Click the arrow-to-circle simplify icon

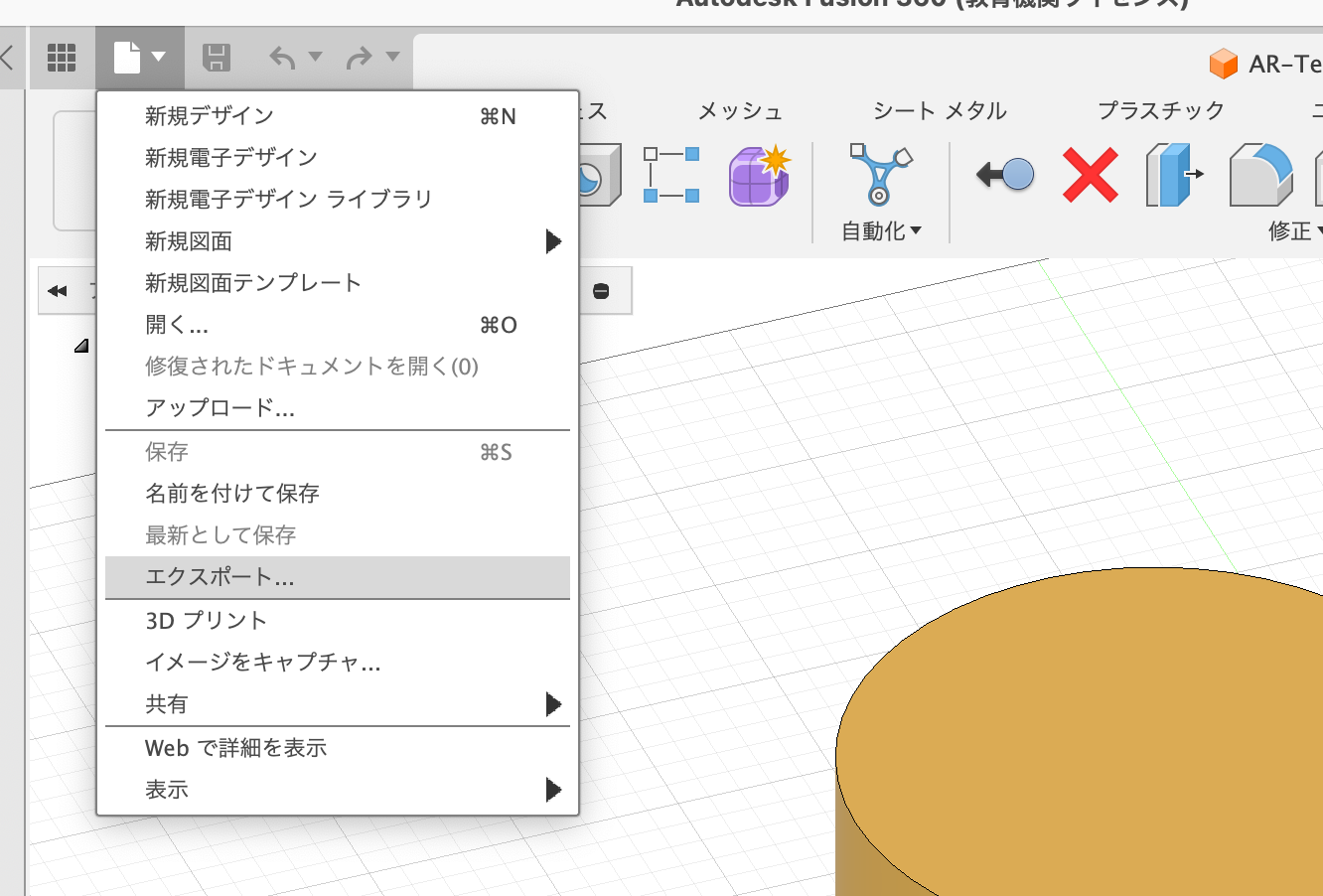1003,175
